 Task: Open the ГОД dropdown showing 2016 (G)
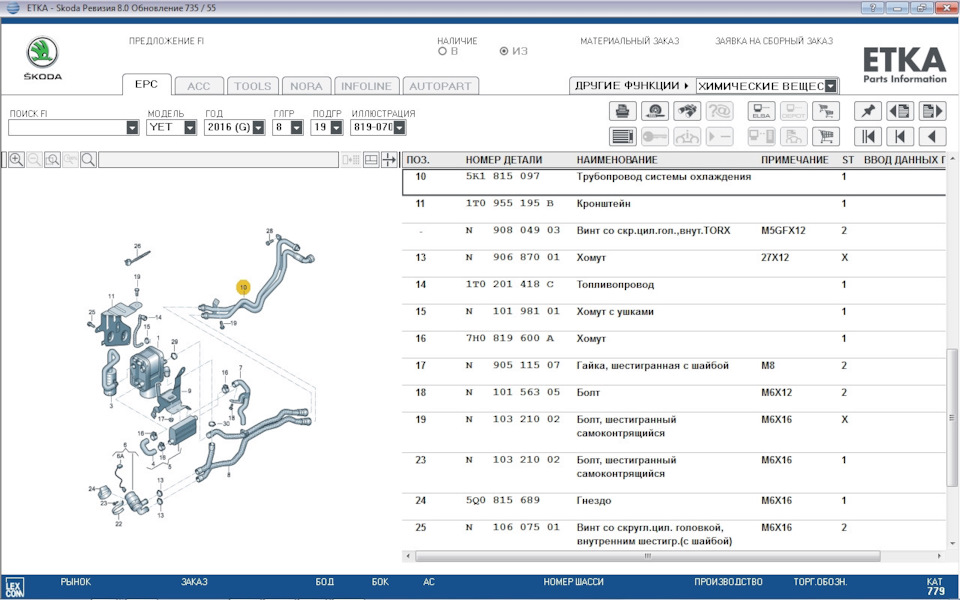(x=258, y=127)
